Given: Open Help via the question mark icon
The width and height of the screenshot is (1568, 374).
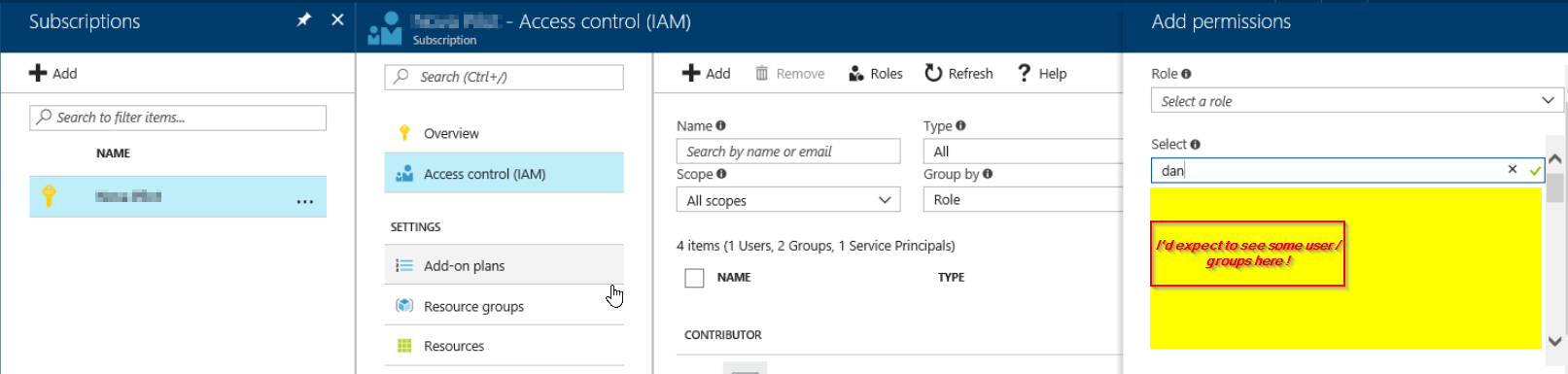Looking at the screenshot, I should point(1024,73).
